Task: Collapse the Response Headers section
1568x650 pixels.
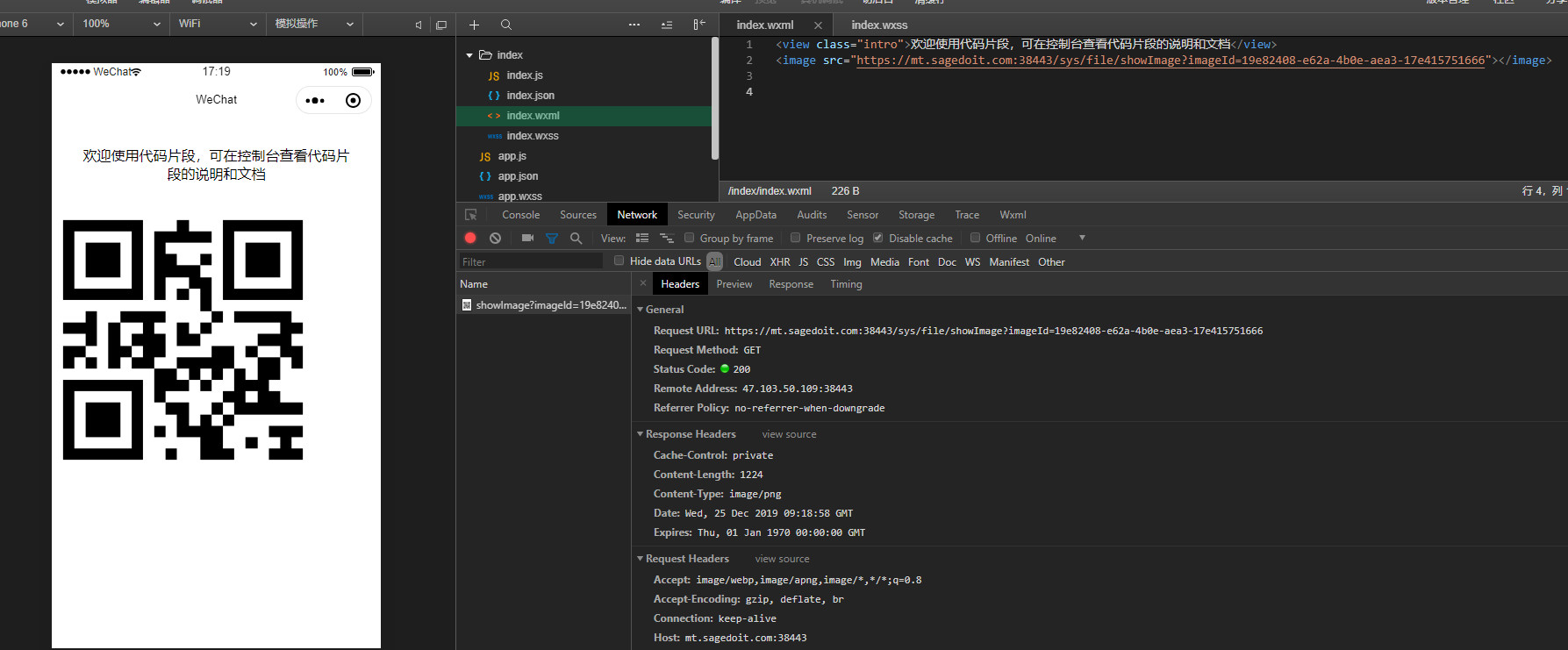Action: (640, 434)
